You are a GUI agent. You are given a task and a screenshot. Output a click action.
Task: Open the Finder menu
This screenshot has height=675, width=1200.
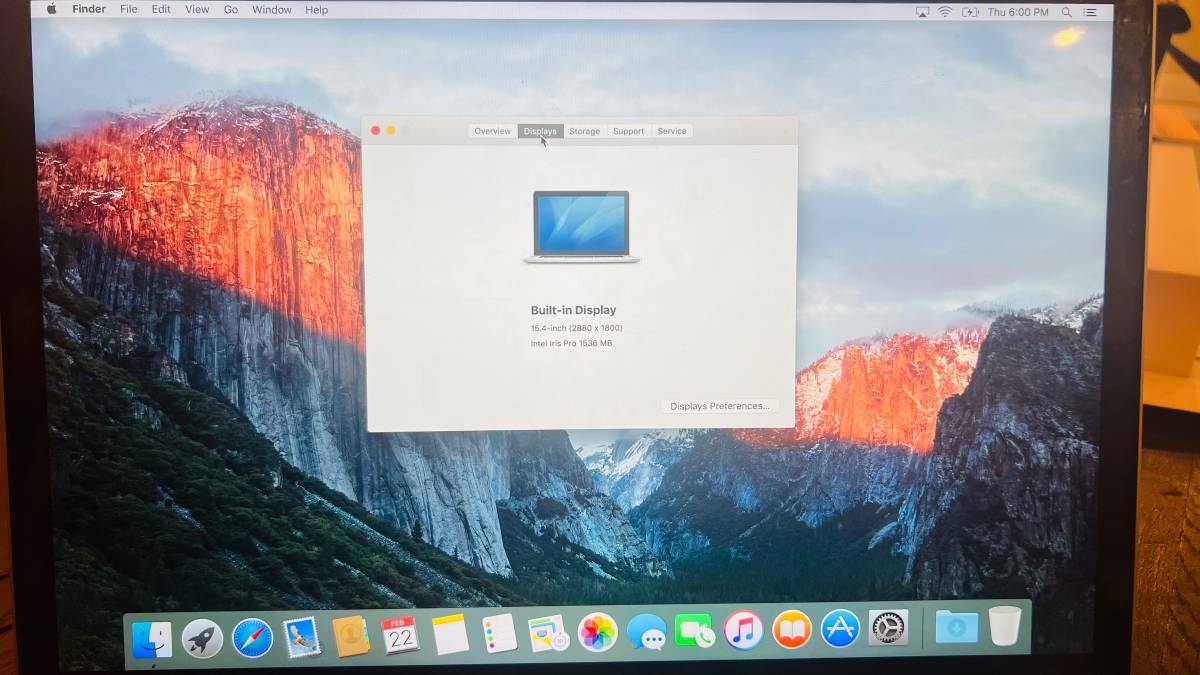pos(89,10)
